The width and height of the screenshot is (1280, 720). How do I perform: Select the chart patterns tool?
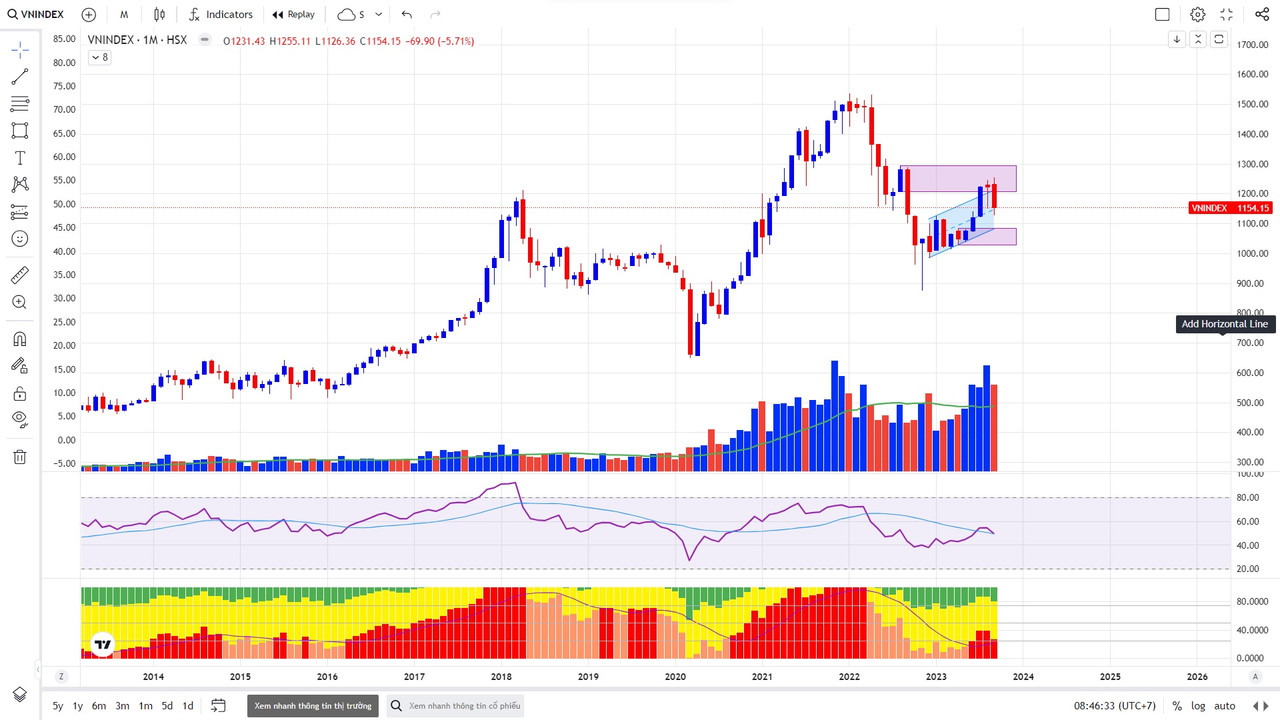(x=20, y=185)
